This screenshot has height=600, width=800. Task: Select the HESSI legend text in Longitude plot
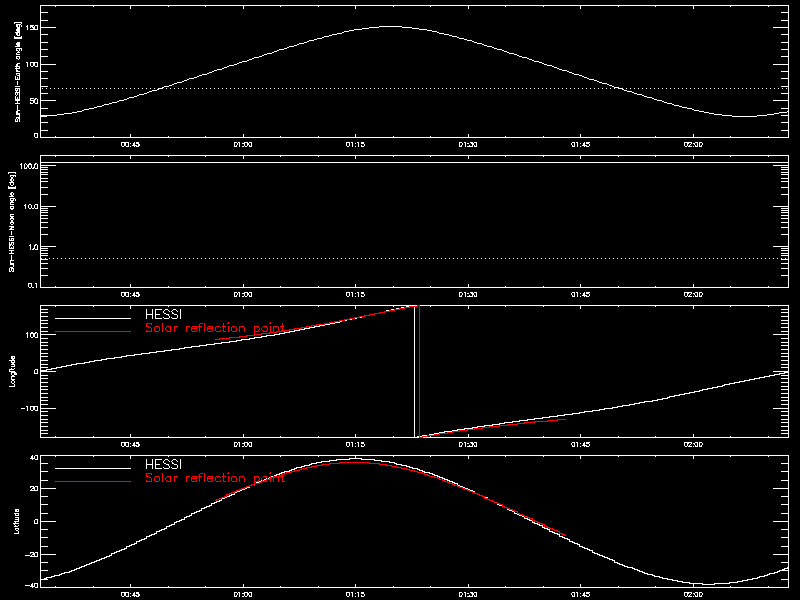(163, 314)
